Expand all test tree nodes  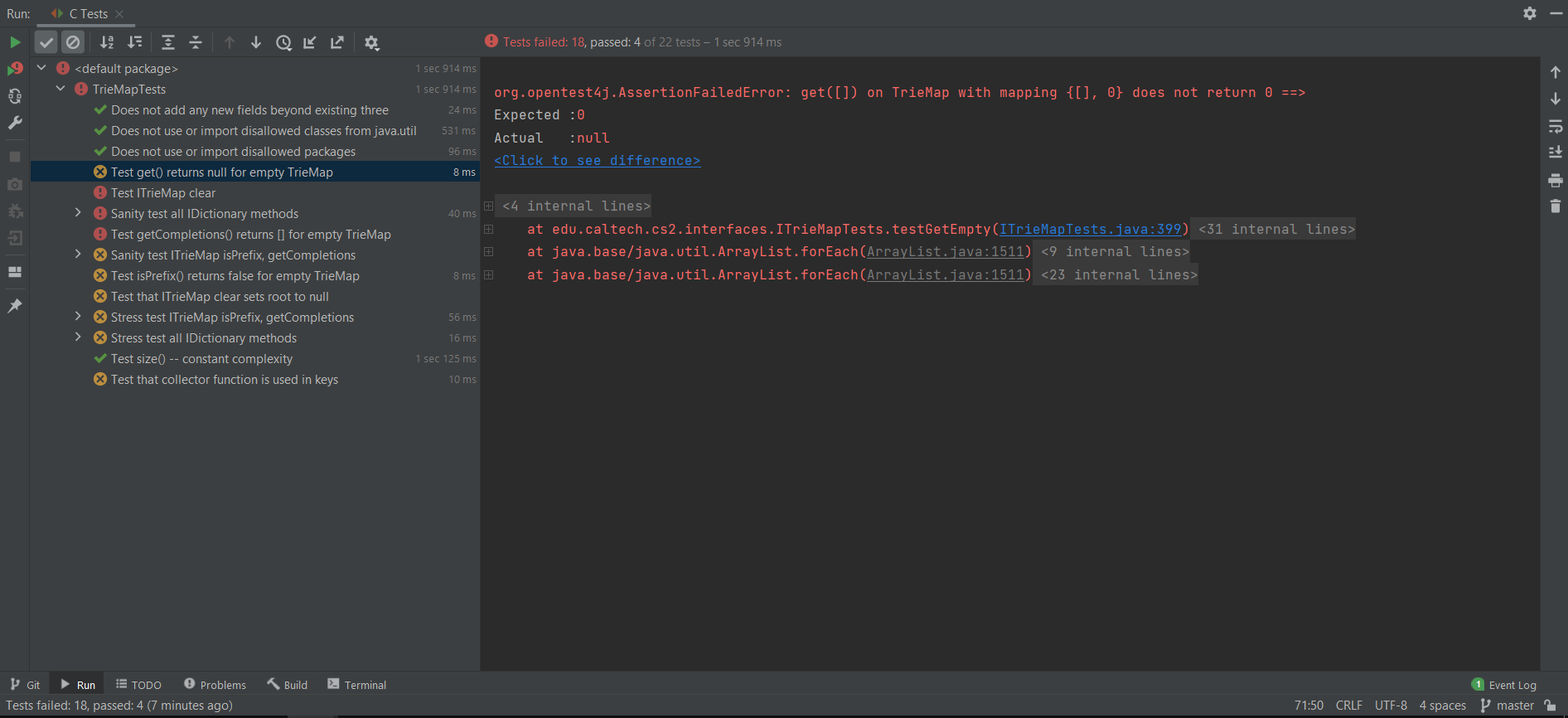pos(168,42)
